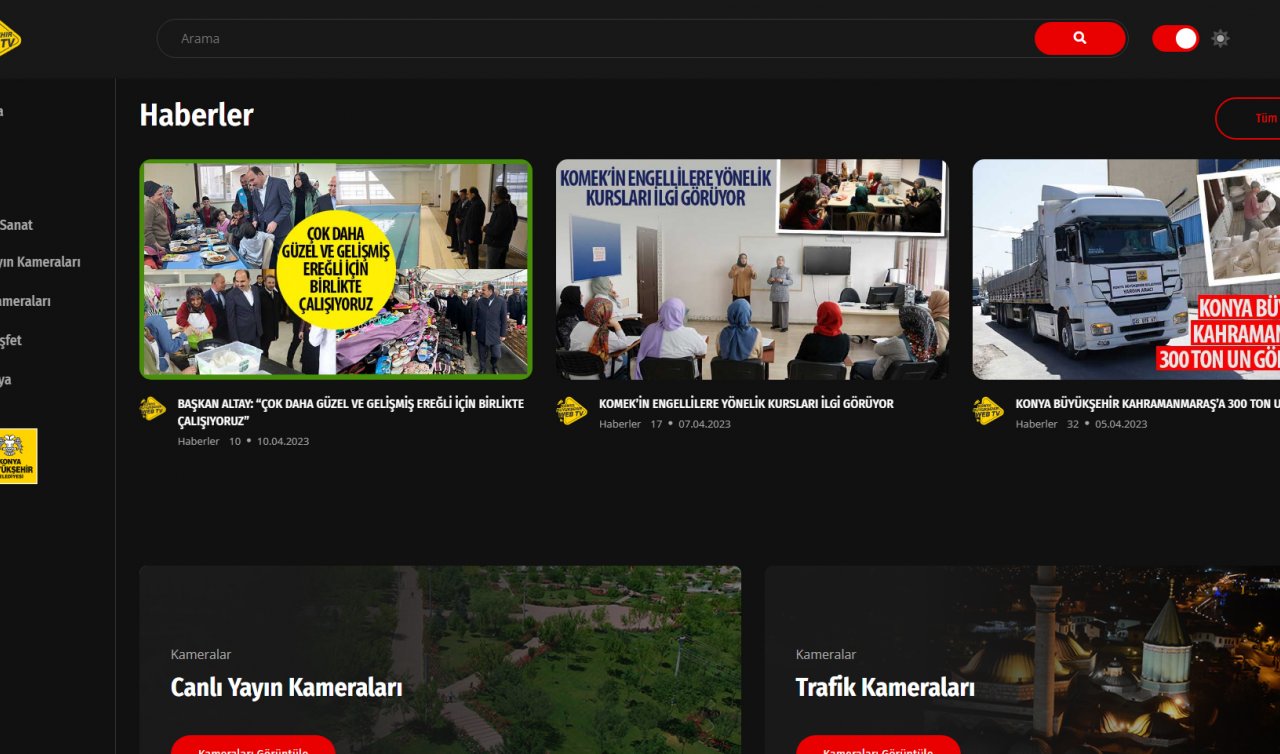Viewport: 1280px width, 754px height.
Task: Open the BAŞKAN ALTAY Ereğli headline
Action: coord(350,412)
